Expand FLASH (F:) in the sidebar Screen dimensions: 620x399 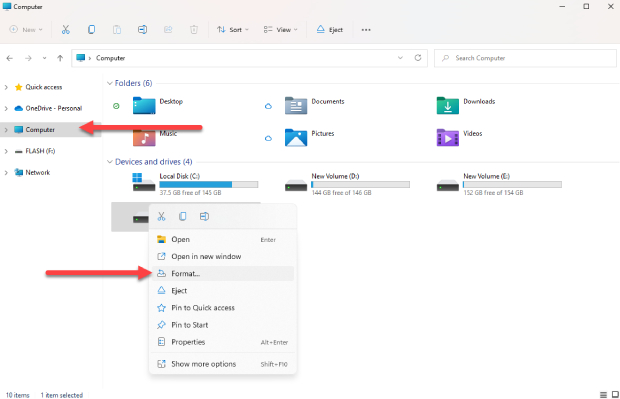(x=6, y=151)
